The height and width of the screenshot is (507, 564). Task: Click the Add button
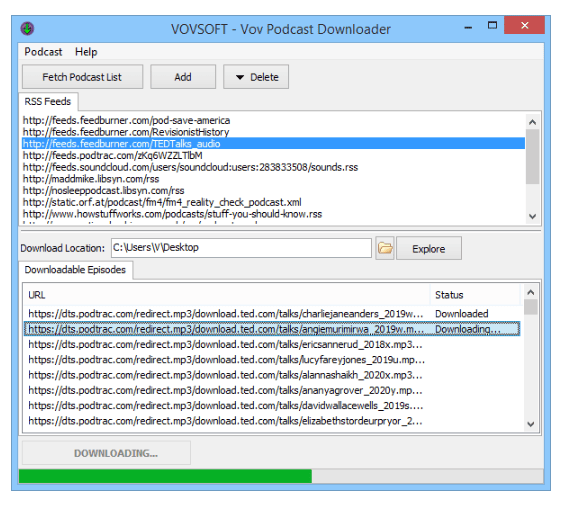[x=183, y=77]
